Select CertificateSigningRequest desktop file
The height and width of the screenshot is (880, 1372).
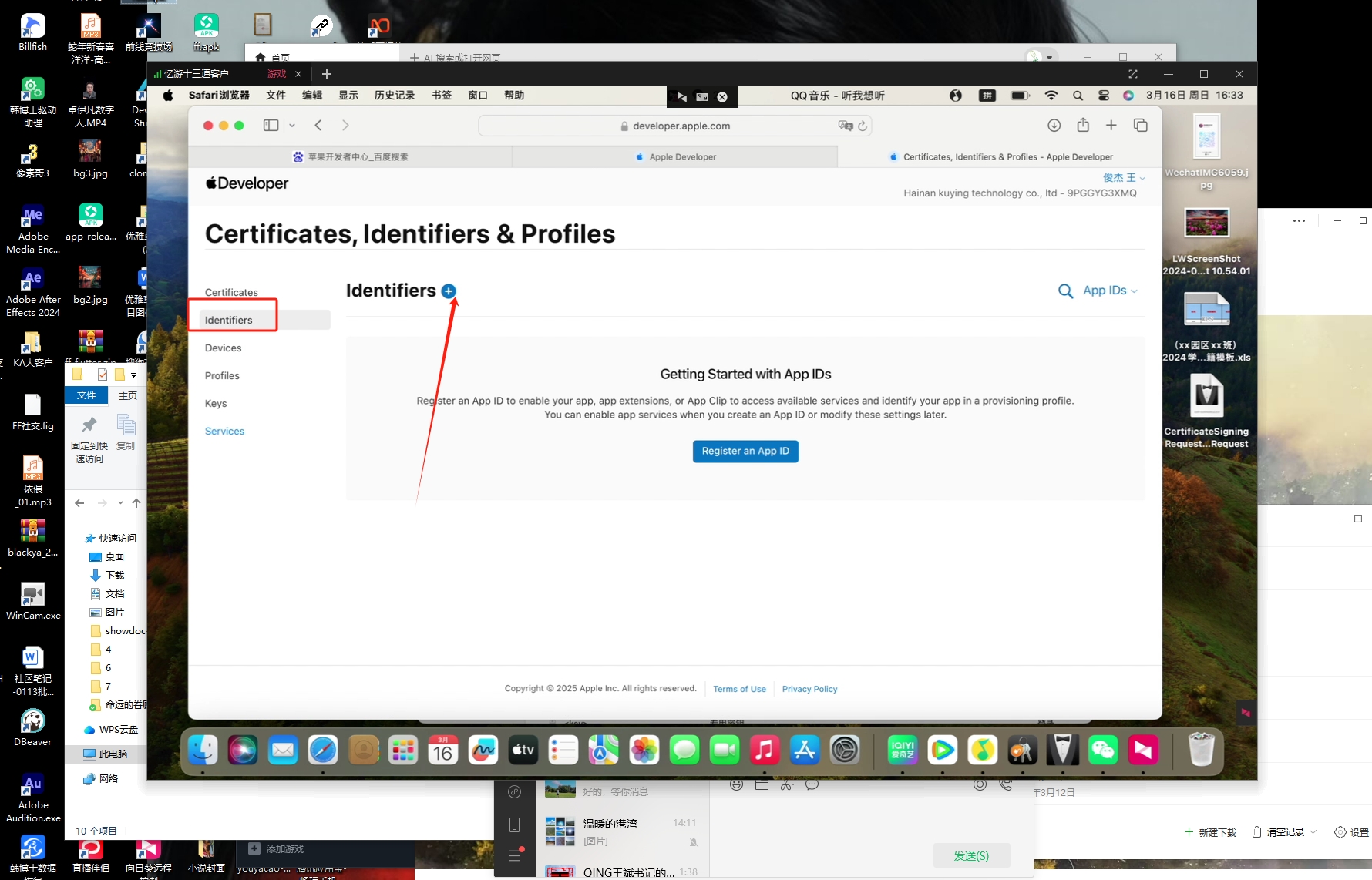click(1206, 396)
